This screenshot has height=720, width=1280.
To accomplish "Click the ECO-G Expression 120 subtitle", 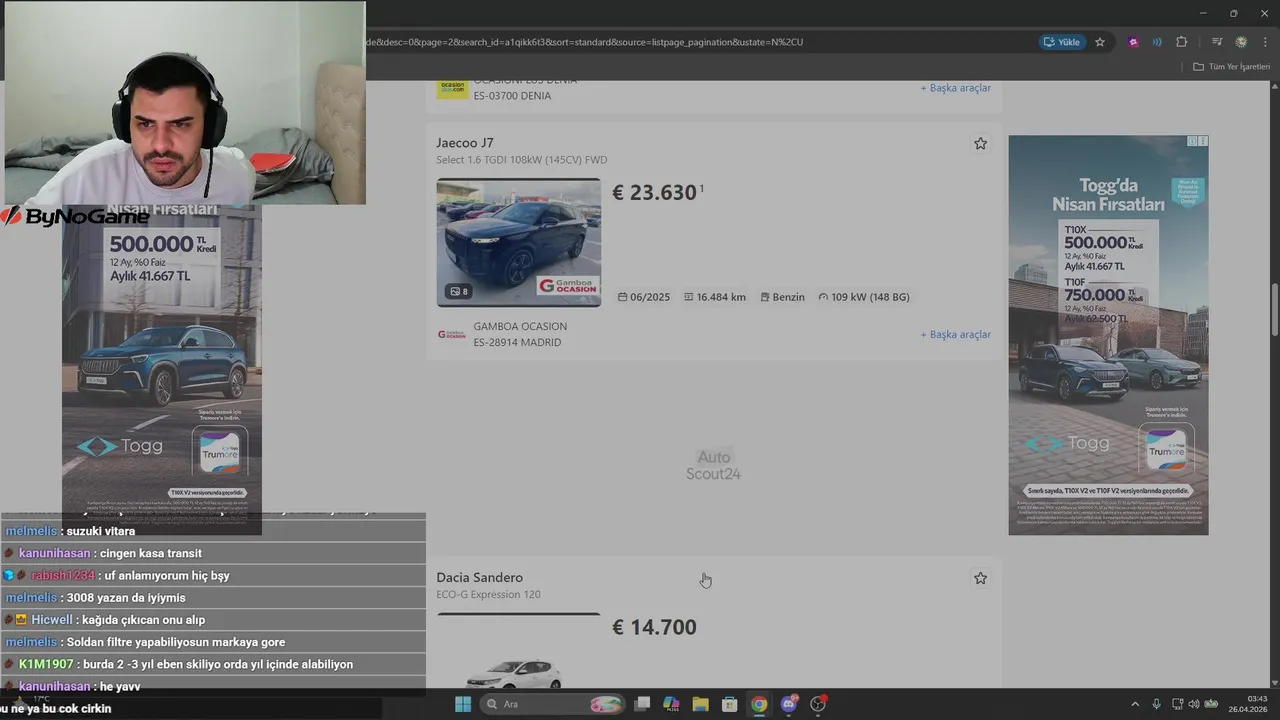I will (x=488, y=595).
